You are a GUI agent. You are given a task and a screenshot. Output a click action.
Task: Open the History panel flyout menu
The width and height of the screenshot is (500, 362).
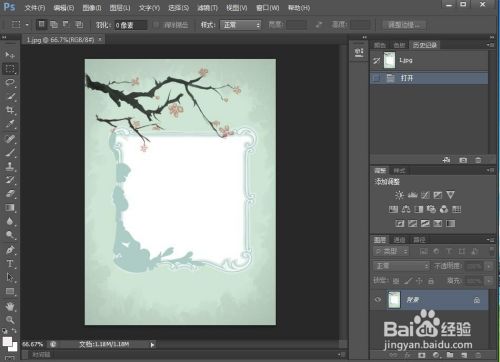pos(490,45)
